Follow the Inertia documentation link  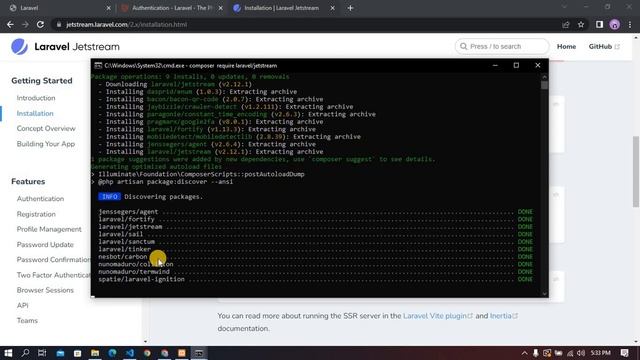click(x=504, y=316)
